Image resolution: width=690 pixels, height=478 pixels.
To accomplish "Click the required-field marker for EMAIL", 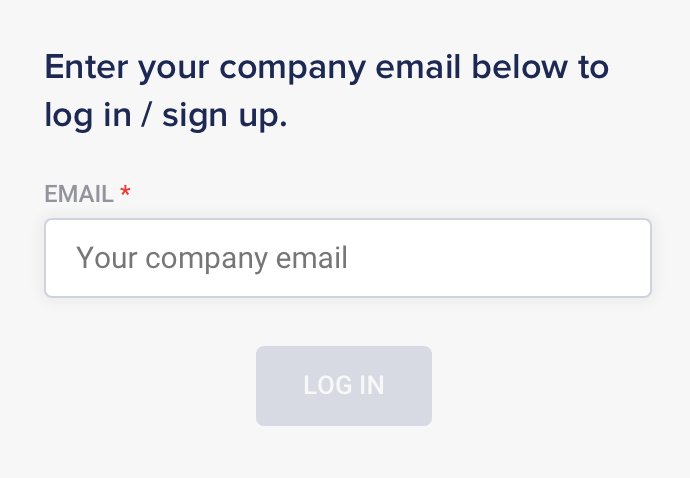I will (125, 193).
